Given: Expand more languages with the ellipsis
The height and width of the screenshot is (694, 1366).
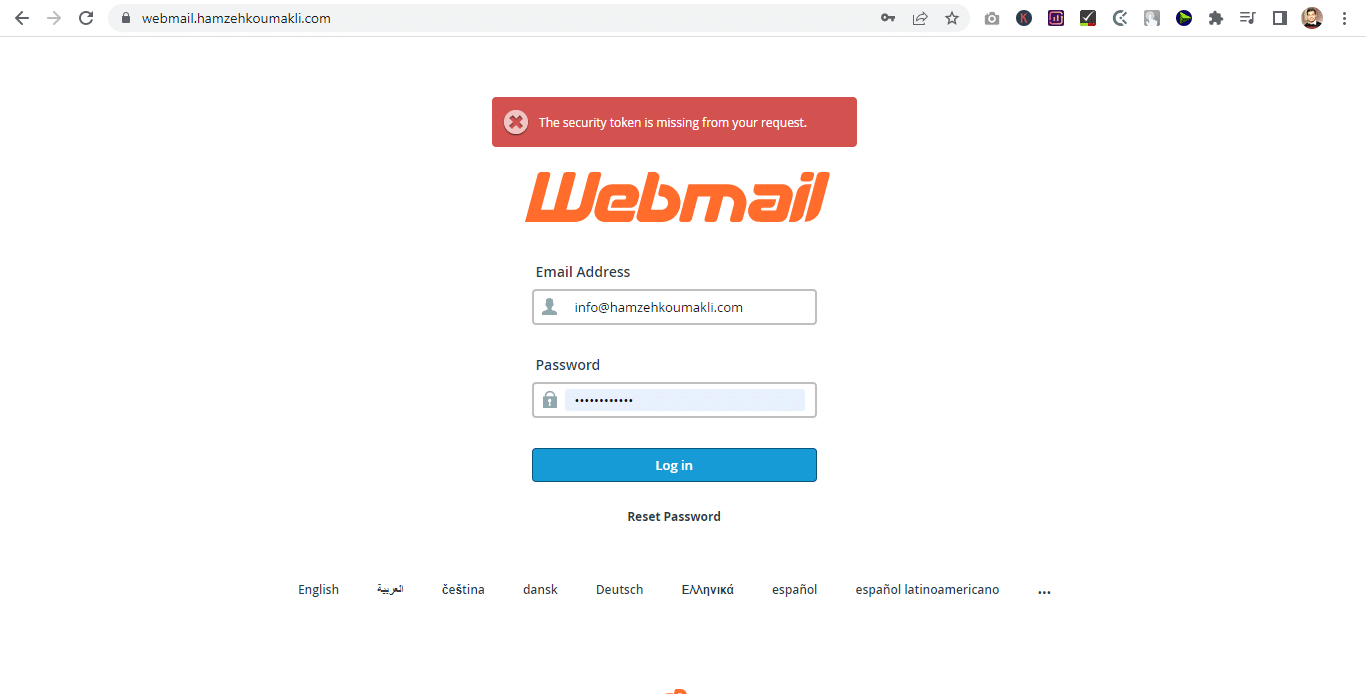Looking at the screenshot, I should (1044, 591).
